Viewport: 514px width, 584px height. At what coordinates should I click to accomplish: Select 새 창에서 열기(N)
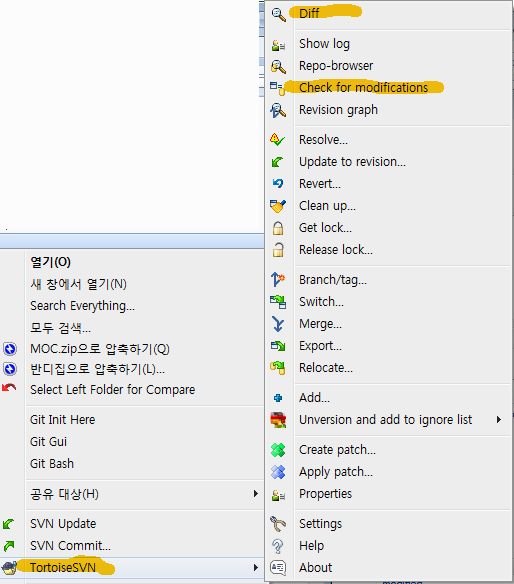pos(78,284)
